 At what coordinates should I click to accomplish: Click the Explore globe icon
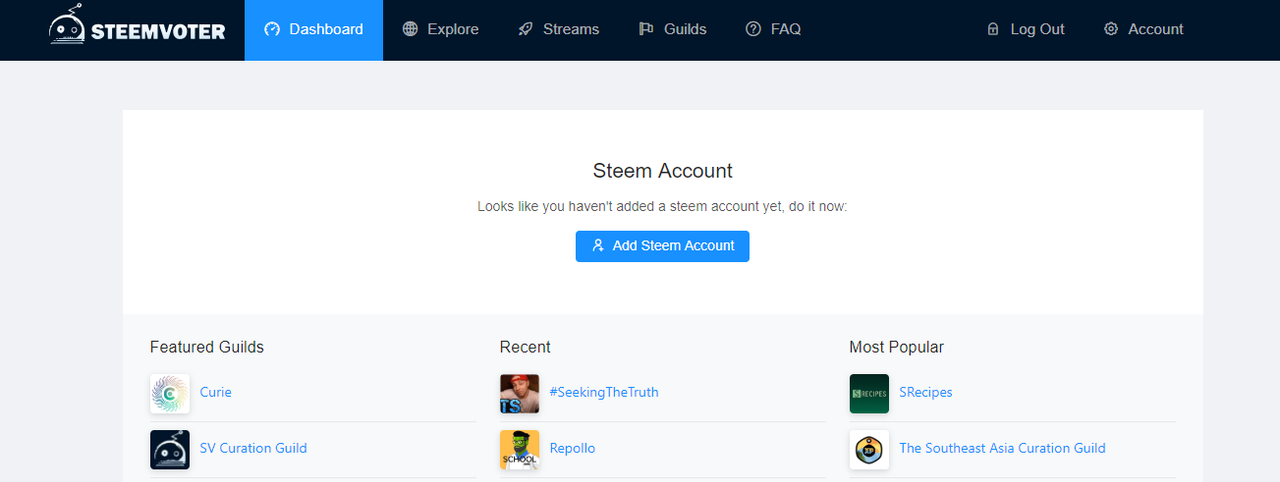410,29
